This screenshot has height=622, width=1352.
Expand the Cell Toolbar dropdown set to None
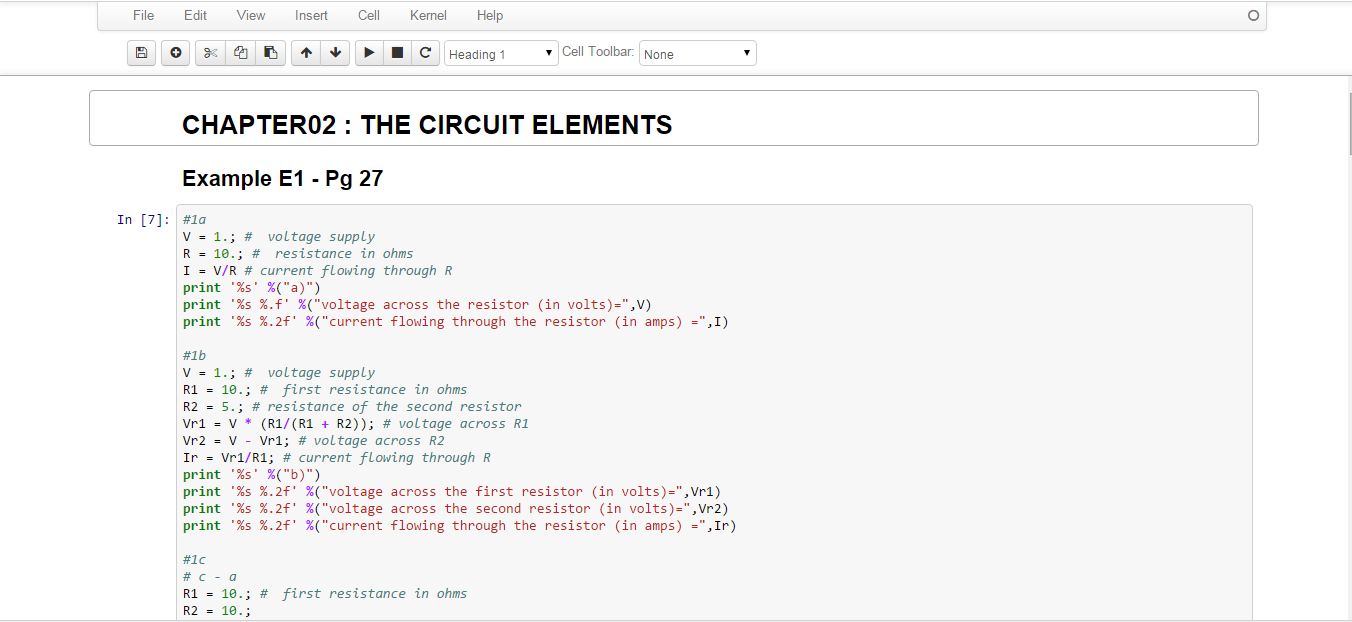697,54
